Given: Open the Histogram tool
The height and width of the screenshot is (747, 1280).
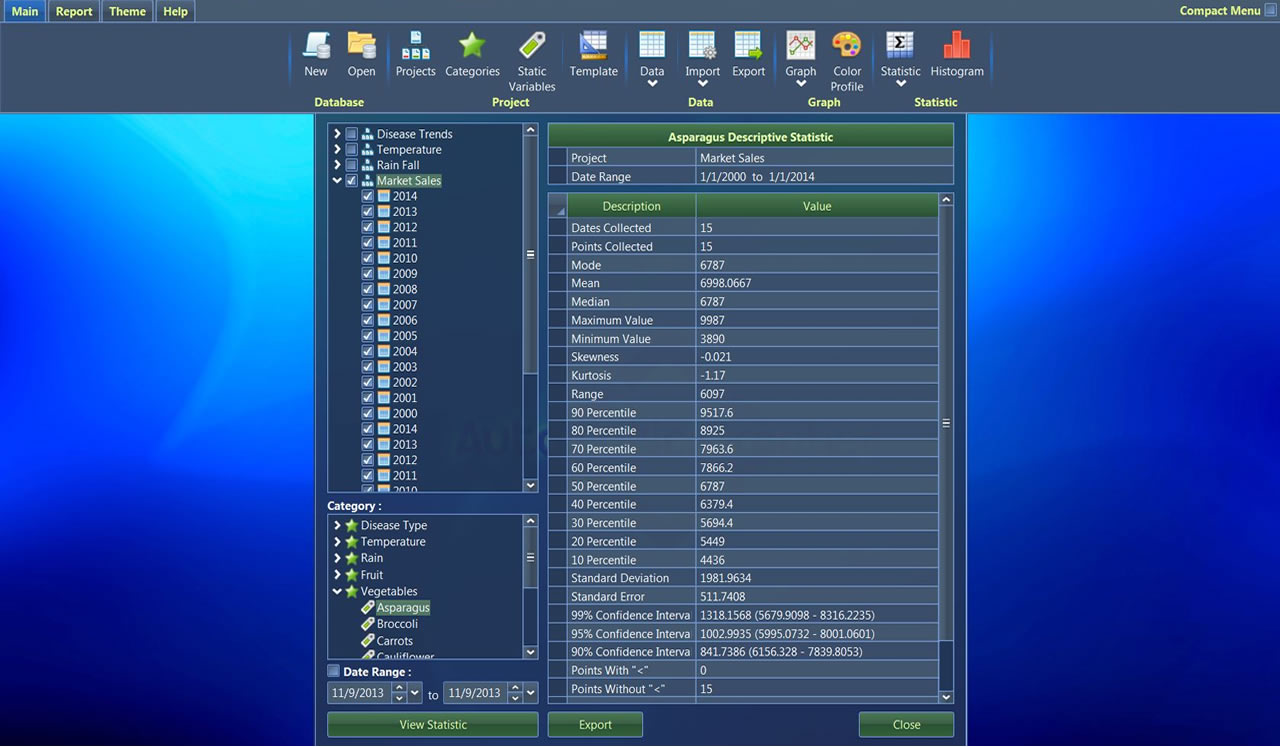Looking at the screenshot, I should (957, 45).
